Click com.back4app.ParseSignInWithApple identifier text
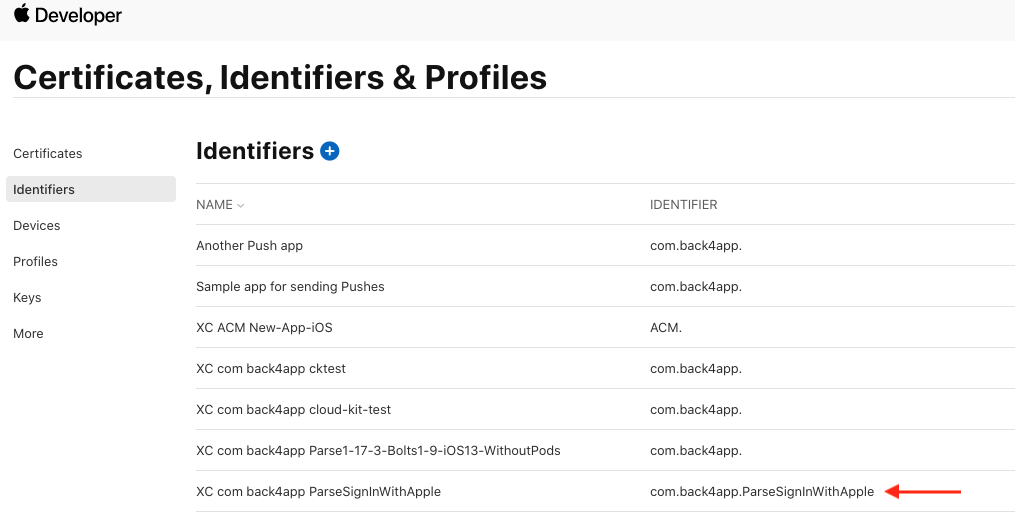The height and width of the screenshot is (512, 1015). point(762,491)
